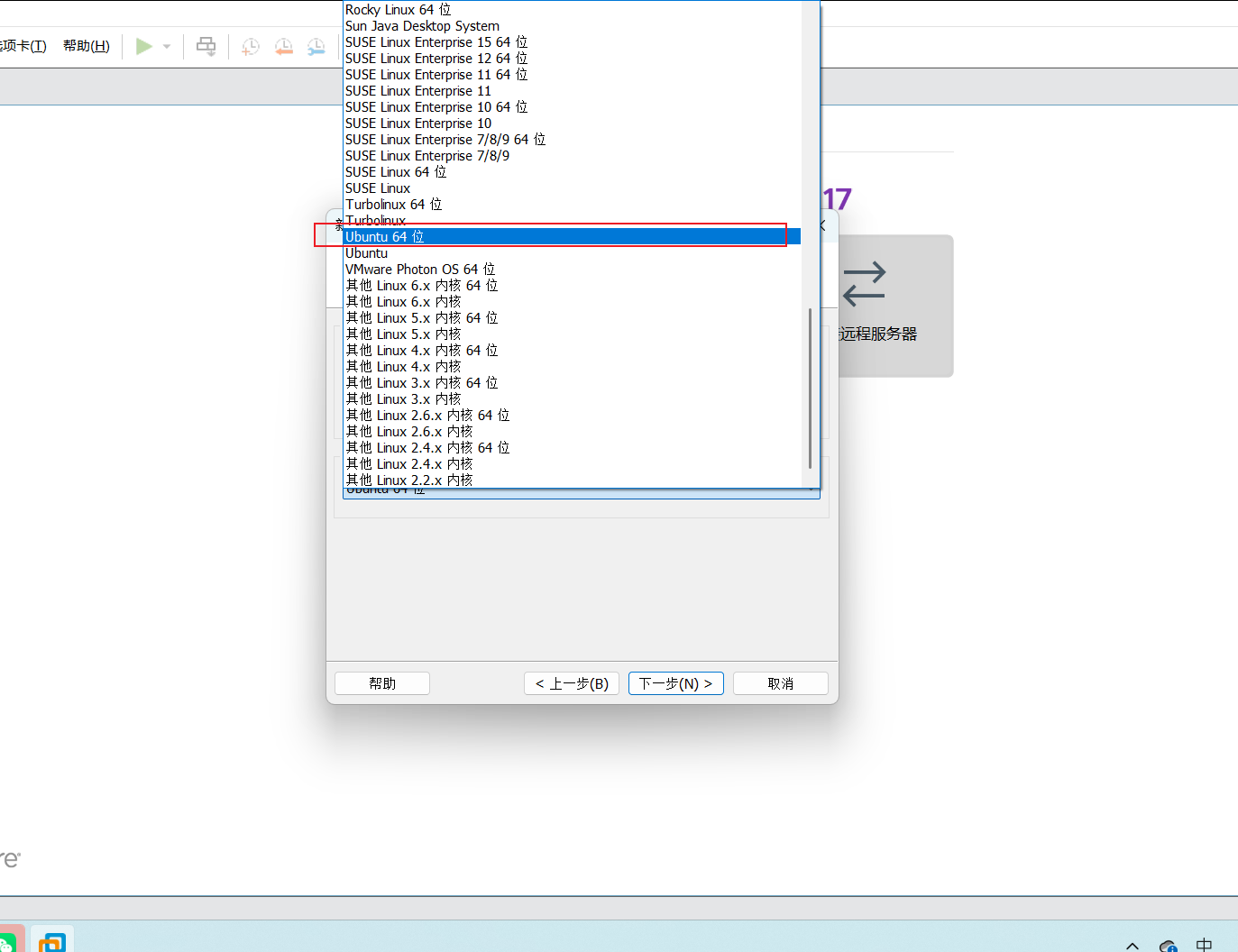Choose 其他 Linux 3.x 内核 (32-bit)
The image size is (1238, 952).
click(572, 399)
